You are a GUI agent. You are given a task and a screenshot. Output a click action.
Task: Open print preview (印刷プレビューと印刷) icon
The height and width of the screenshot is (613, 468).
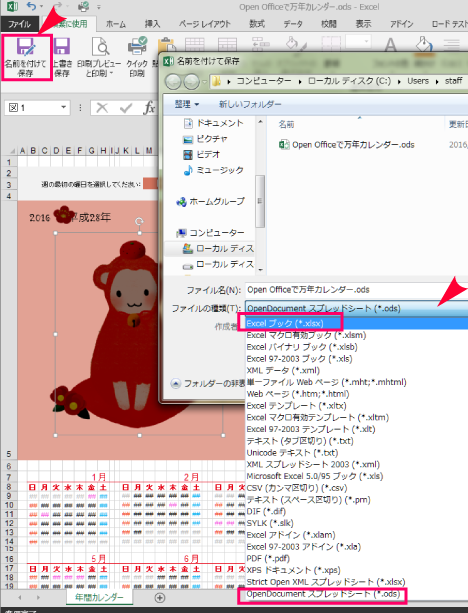pyautogui.click(x=99, y=57)
